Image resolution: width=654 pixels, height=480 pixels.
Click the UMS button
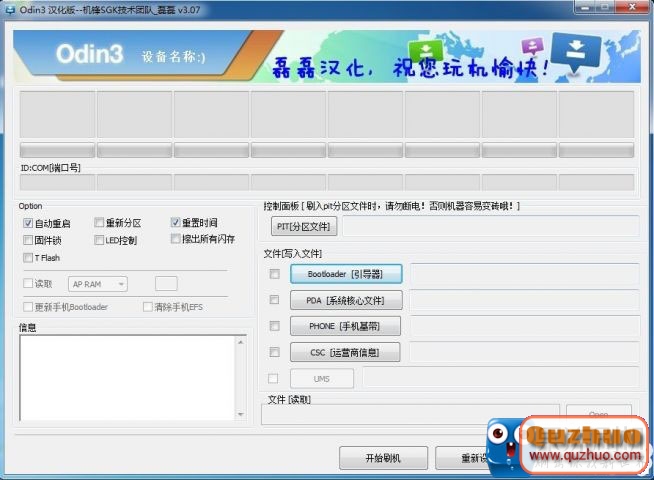click(322, 379)
